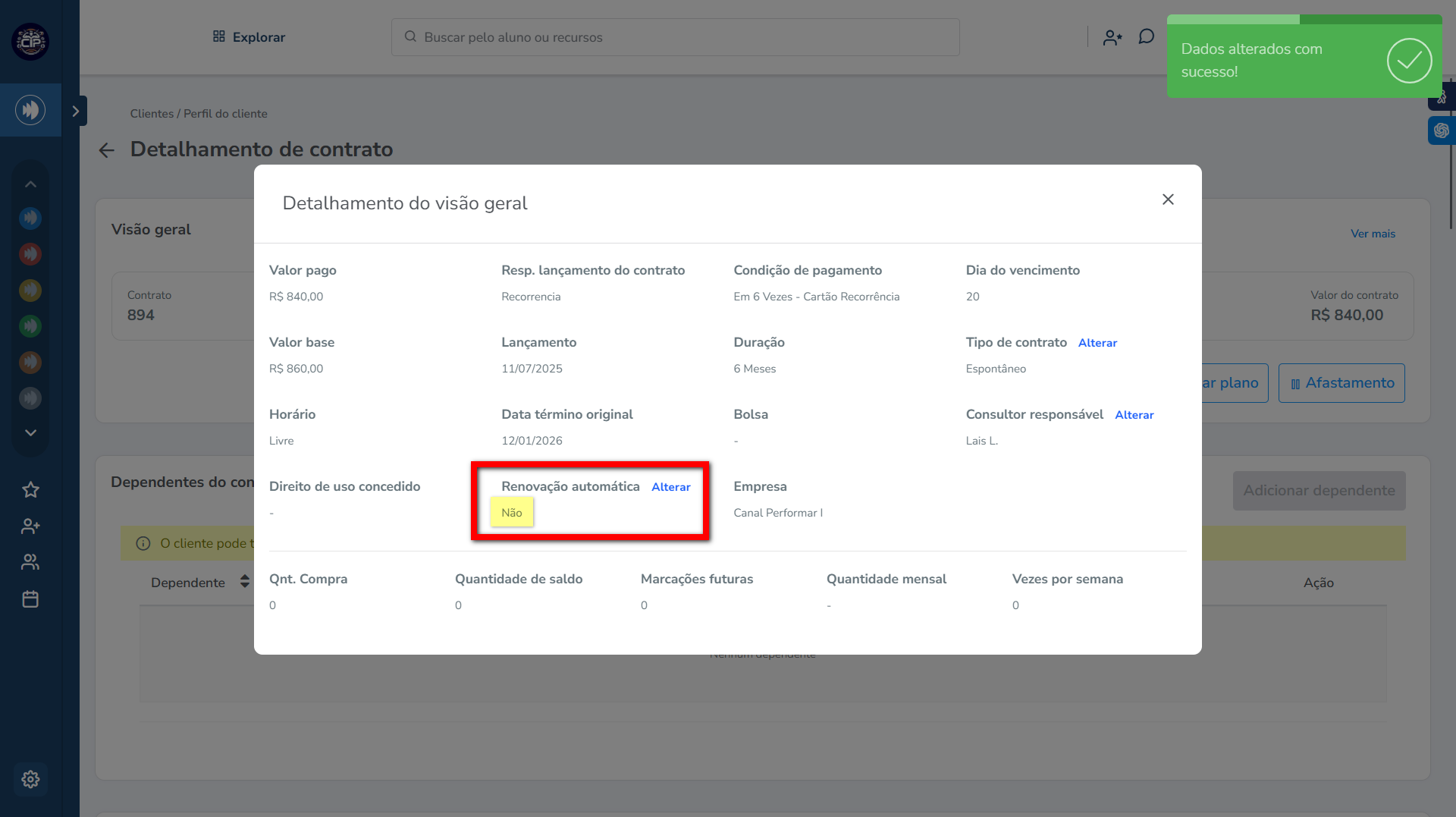Click Alterar next to Tipo de contrato
Image resolution: width=1456 pixels, height=817 pixels.
click(x=1097, y=343)
